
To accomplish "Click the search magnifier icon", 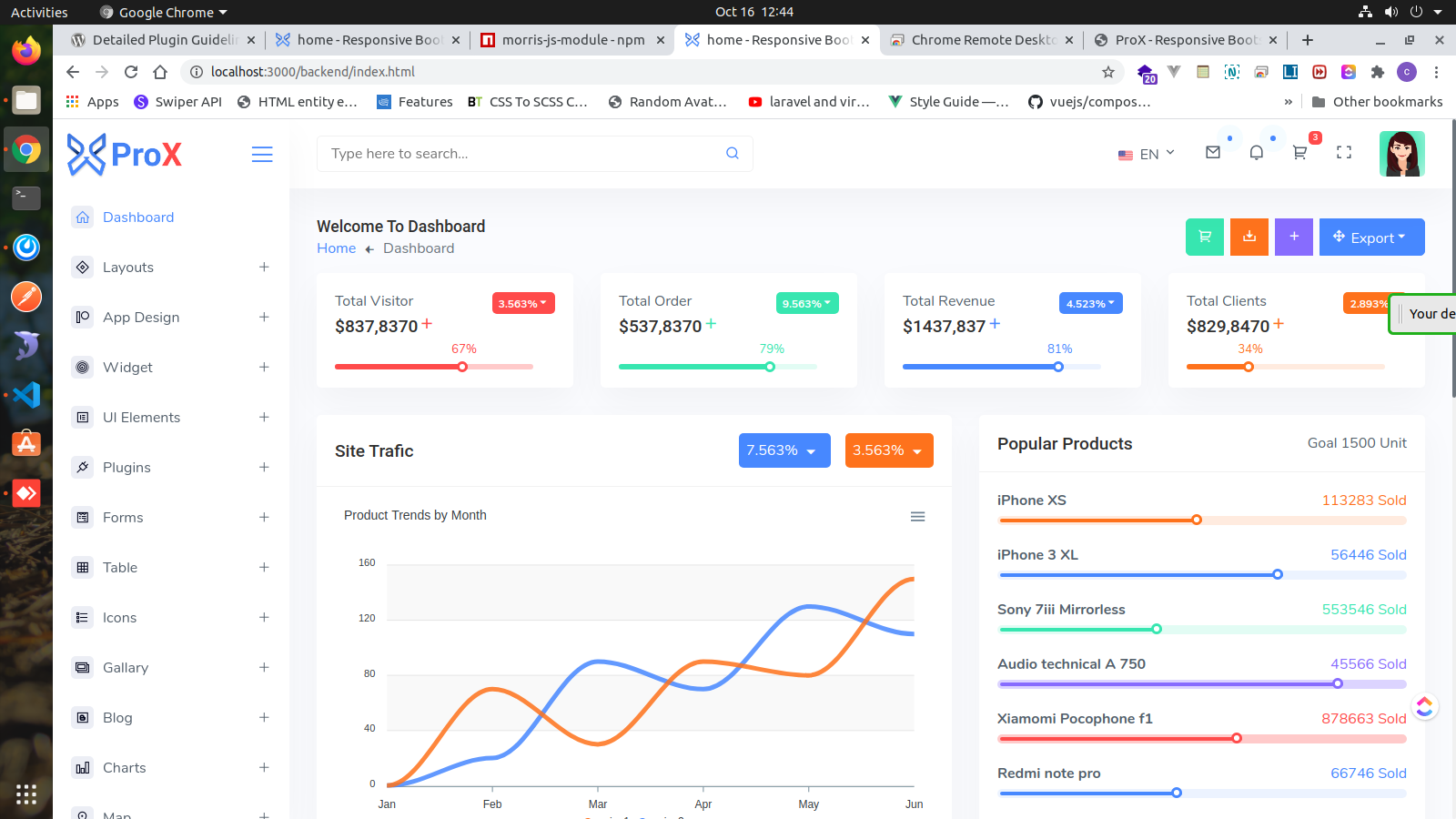I will pos(732,154).
